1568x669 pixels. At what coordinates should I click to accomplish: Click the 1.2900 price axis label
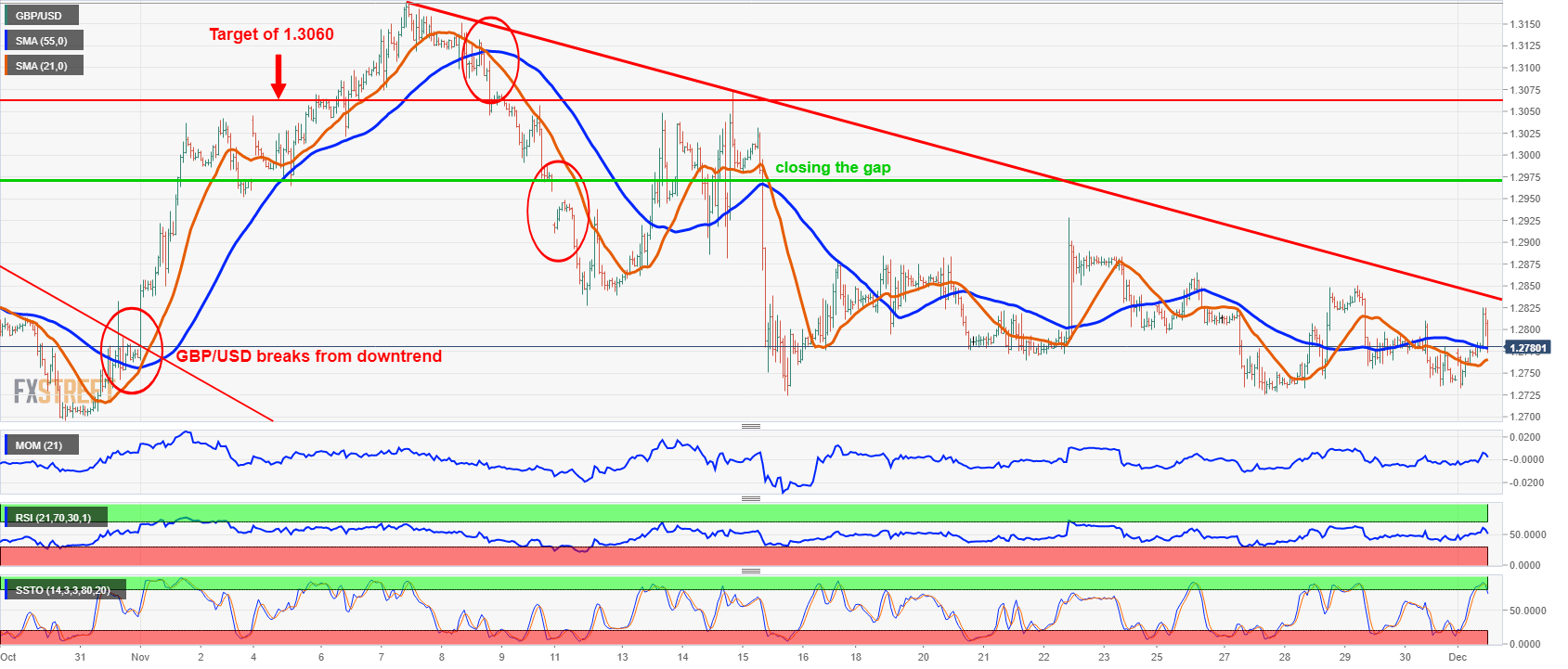tap(1525, 243)
